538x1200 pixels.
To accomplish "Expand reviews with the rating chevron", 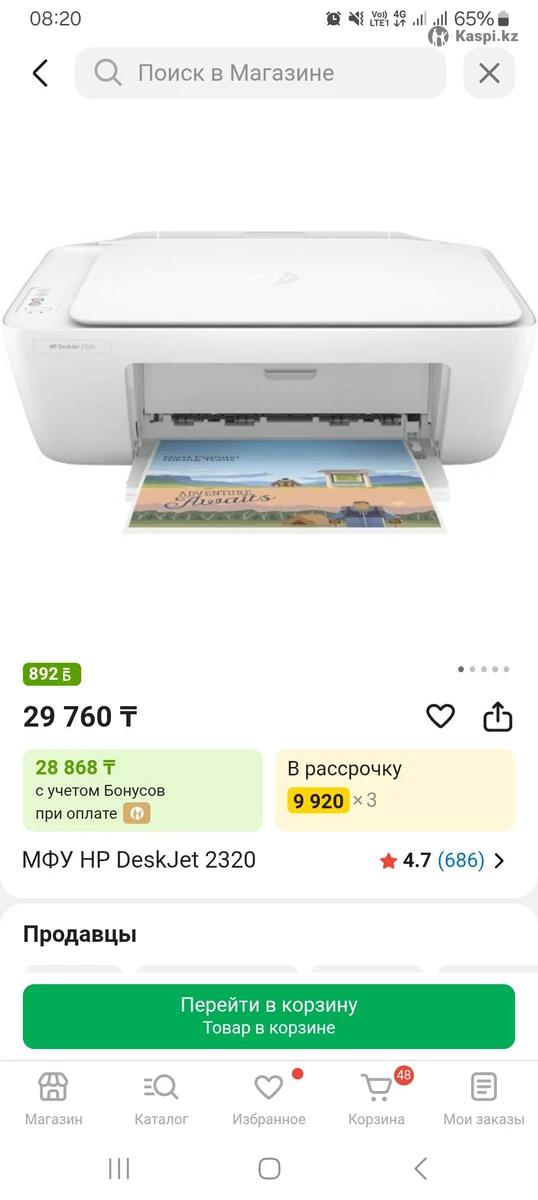I will [x=500, y=860].
